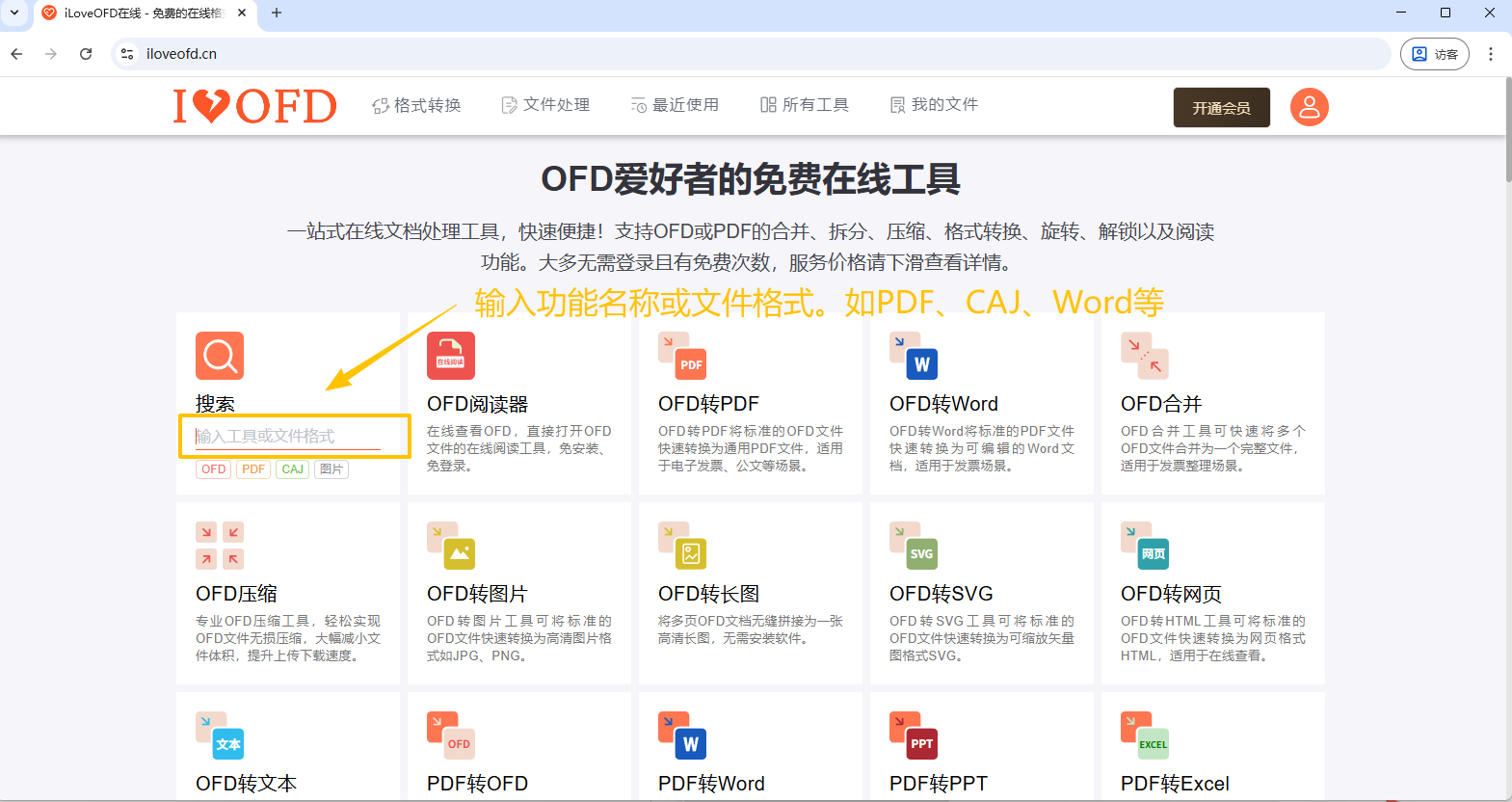The image size is (1512, 802).
Task: Open a new browser tab with plus
Action: pos(277,13)
